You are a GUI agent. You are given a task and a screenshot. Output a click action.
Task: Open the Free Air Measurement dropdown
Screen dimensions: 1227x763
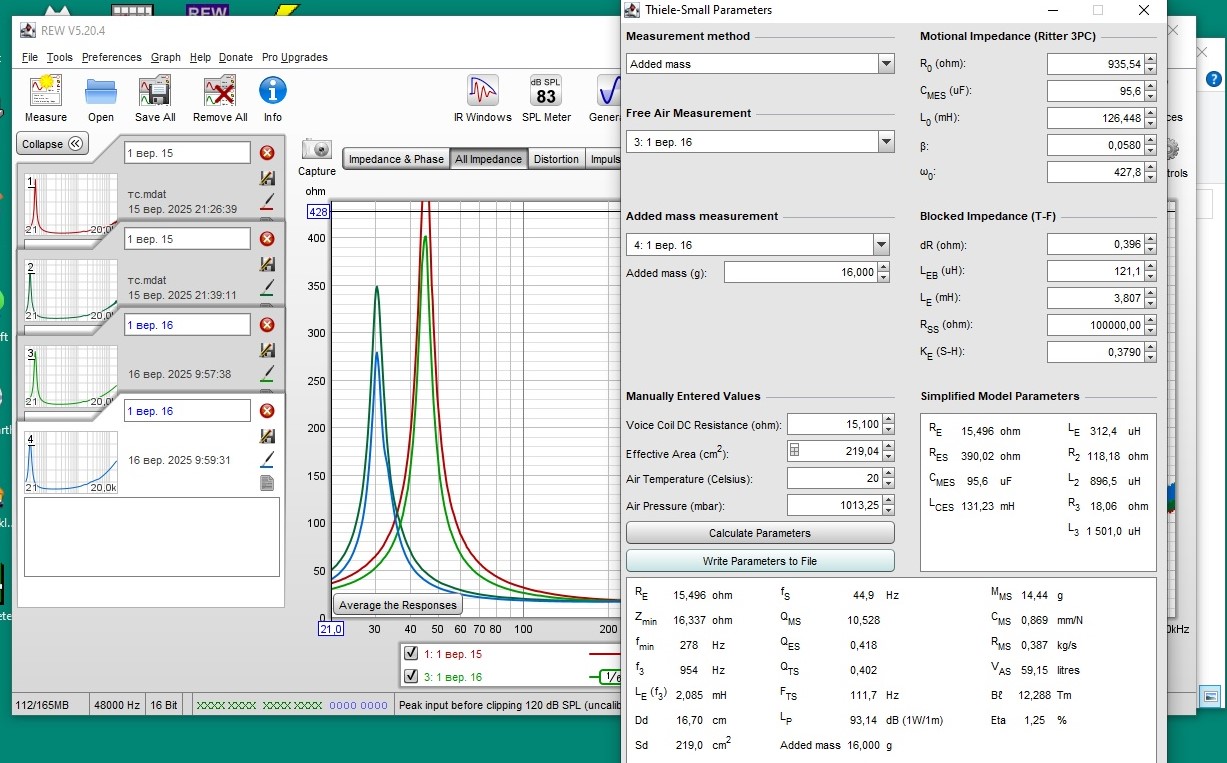[886, 142]
